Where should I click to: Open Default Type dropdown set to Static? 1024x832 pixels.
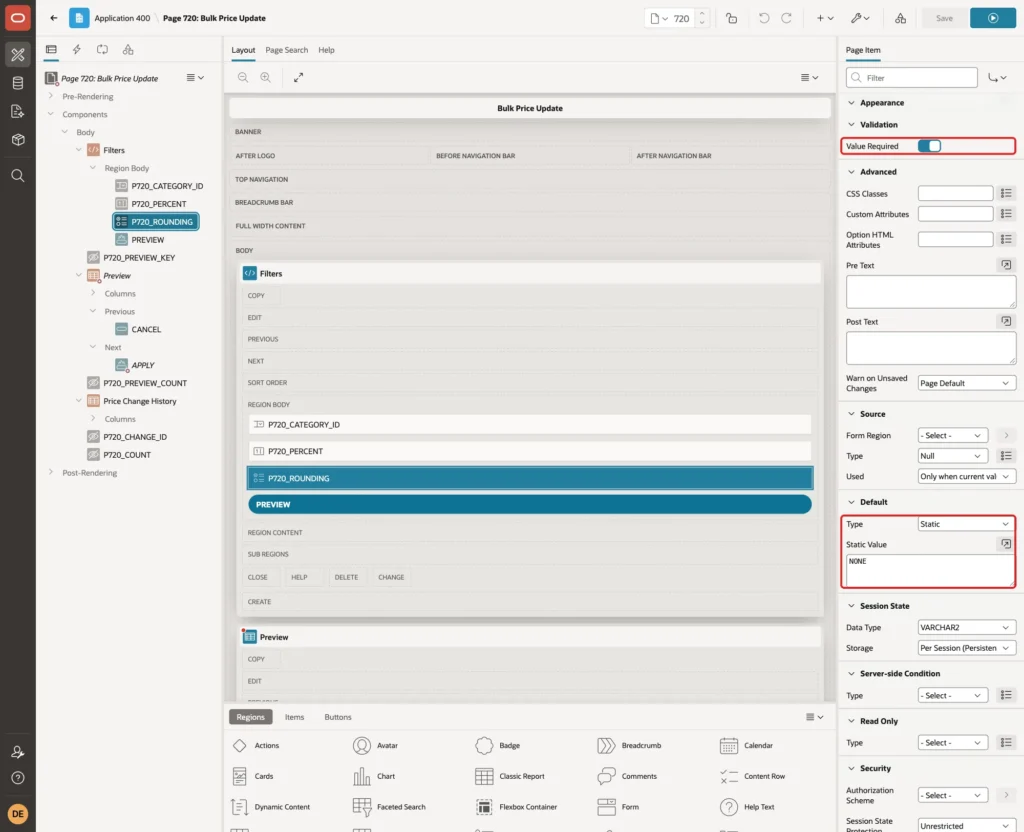coord(965,524)
